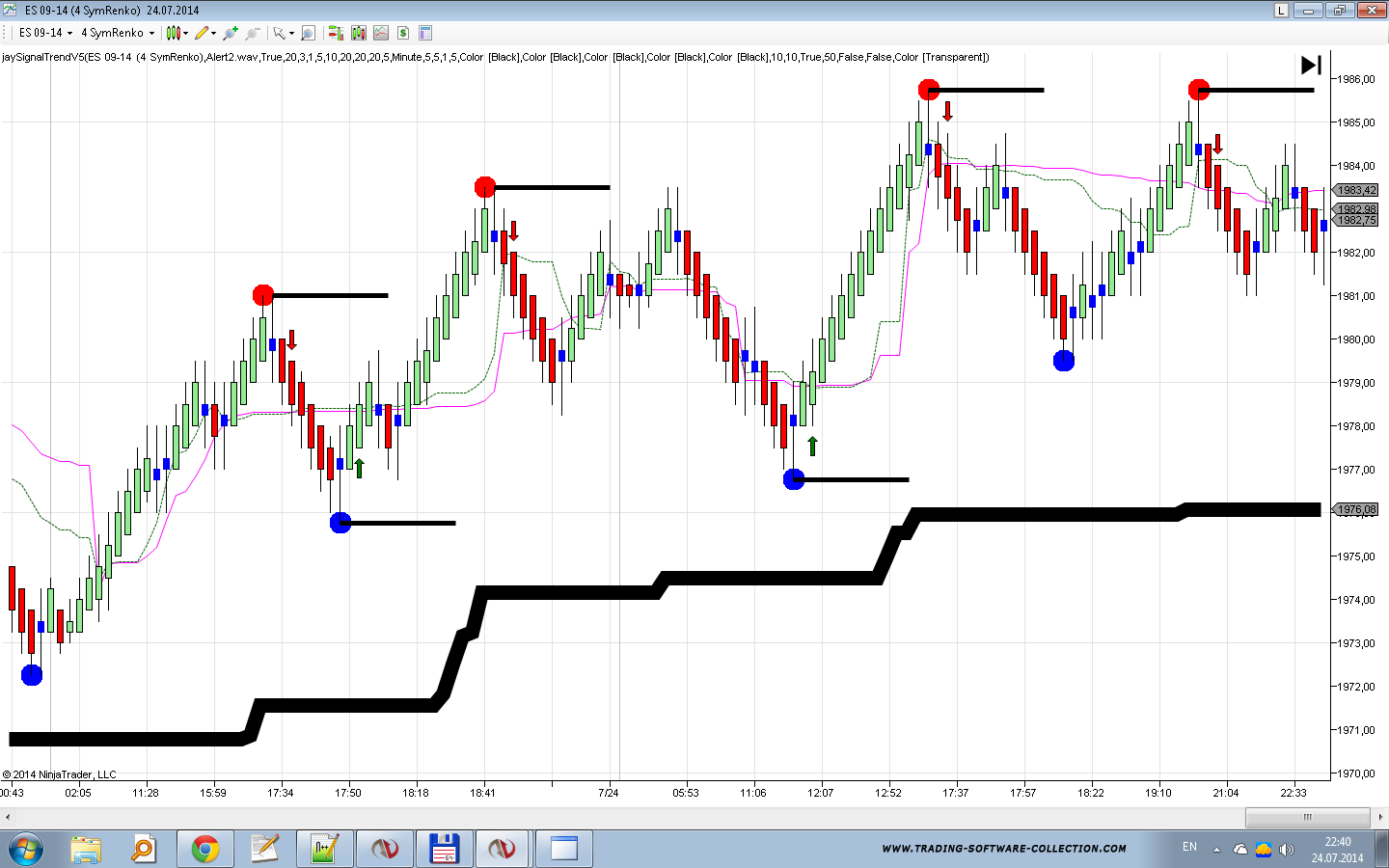Open the Indicators dialog icon
The height and width of the screenshot is (868, 1389).
click(x=359, y=33)
